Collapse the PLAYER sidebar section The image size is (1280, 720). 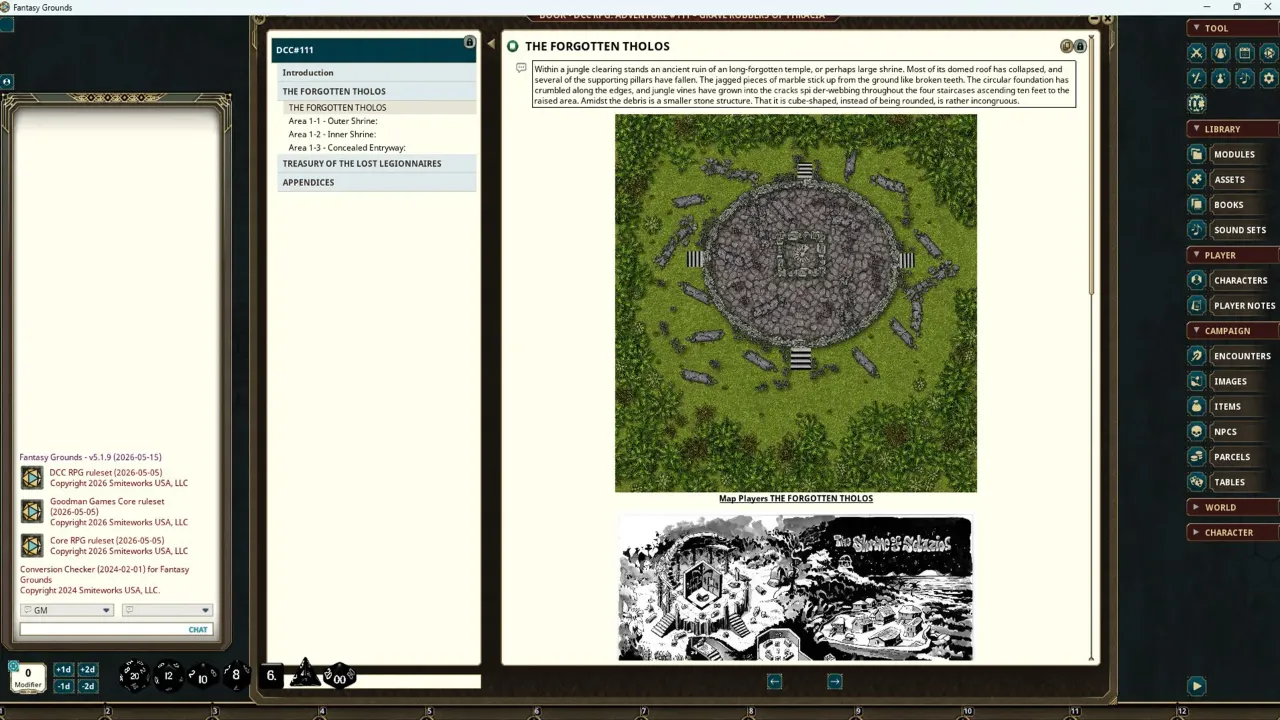pos(1232,255)
